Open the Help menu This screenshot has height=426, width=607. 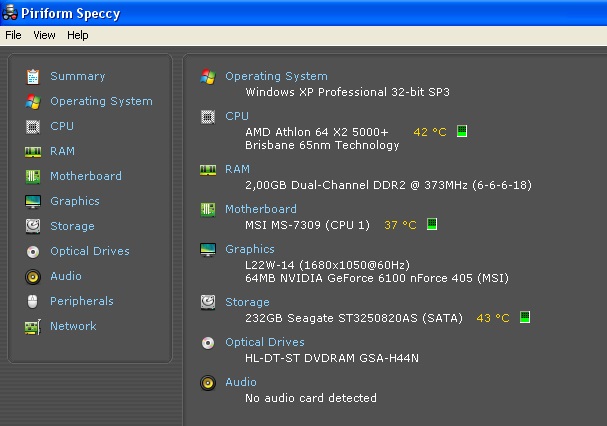coord(77,35)
